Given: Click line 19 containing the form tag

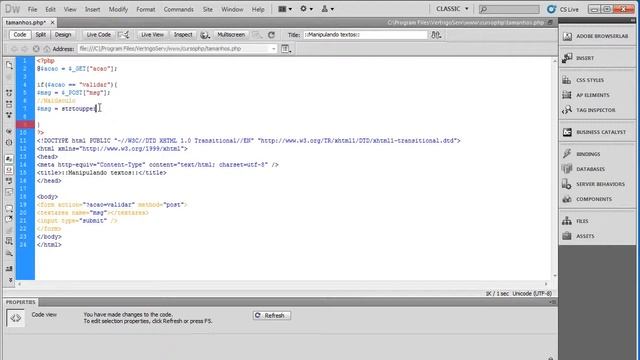Looking at the screenshot, I should (x=111, y=205).
